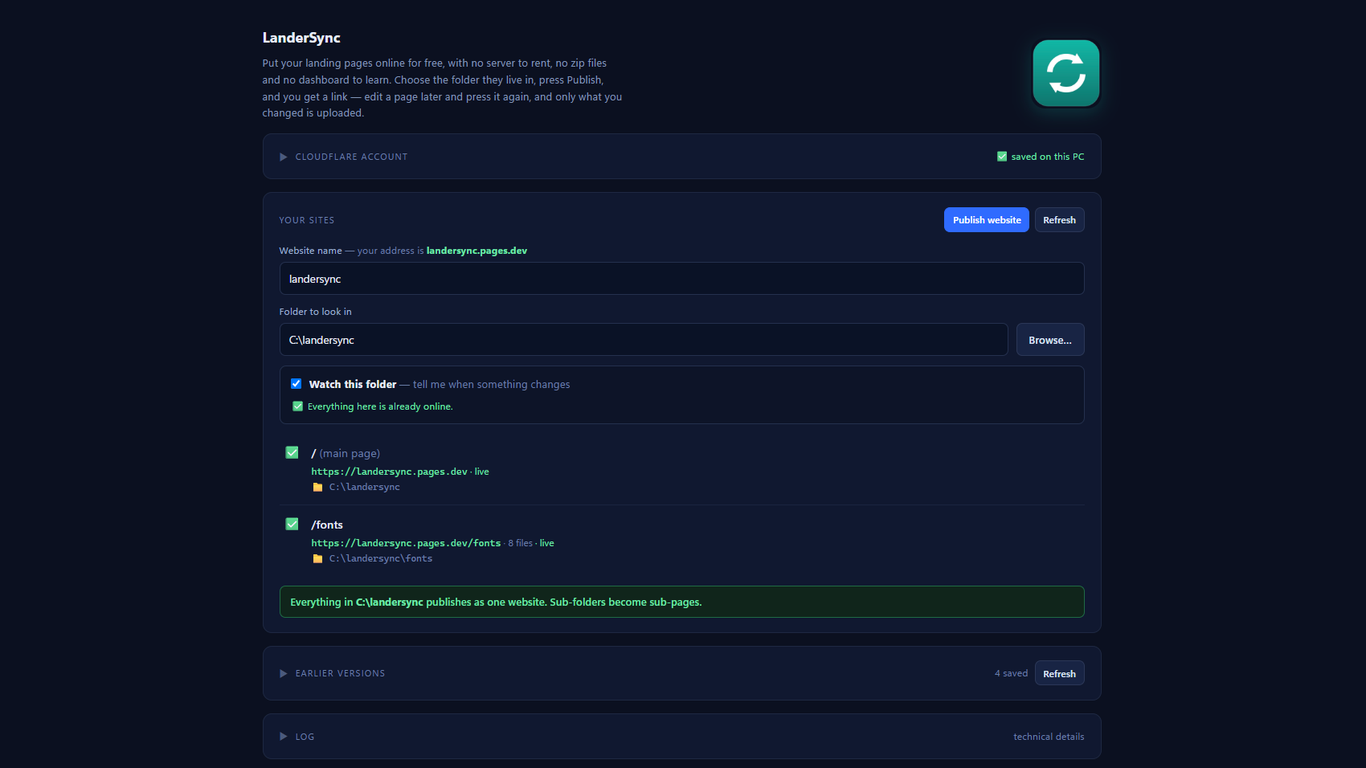This screenshot has height=768, width=1366.
Task: Click the Website name input field
Action: tap(682, 279)
